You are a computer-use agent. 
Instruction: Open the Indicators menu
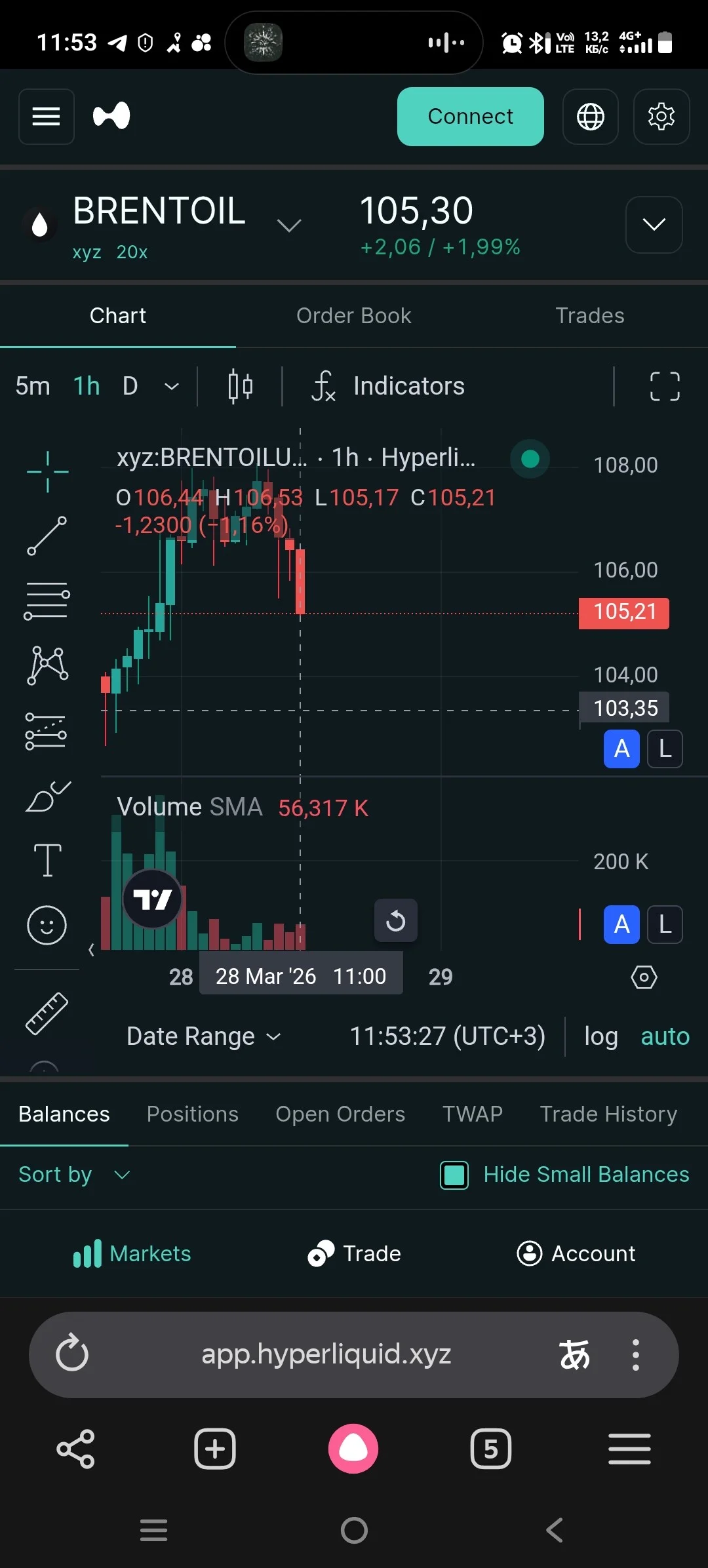click(388, 386)
